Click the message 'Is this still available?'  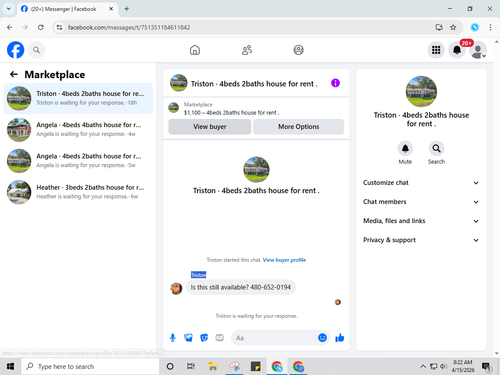click(241, 287)
